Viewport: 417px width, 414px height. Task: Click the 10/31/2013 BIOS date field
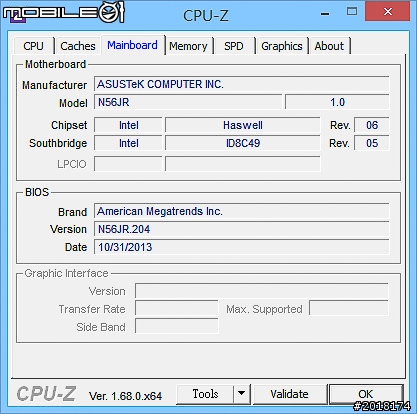(242, 247)
